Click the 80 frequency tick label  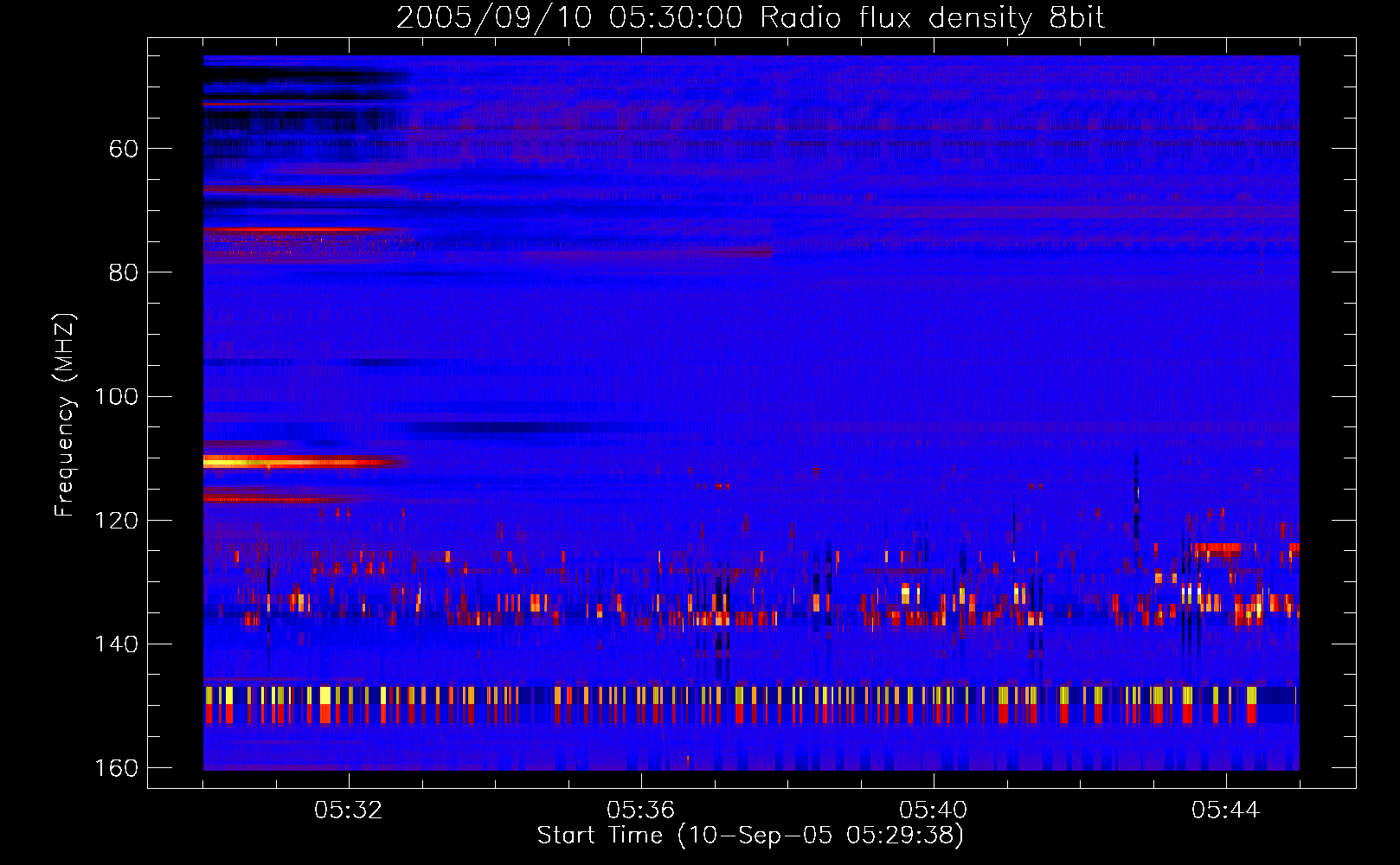click(x=124, y=272)
